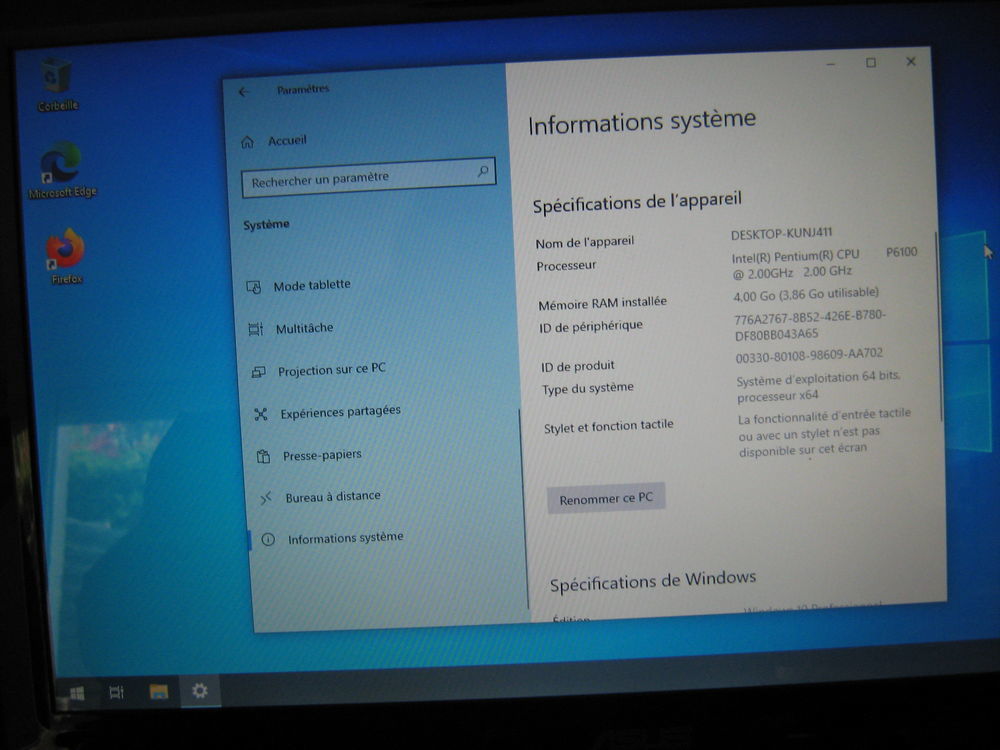The height and width of the screenshot is (750, 1000).
Task: Open Expériences partagées page
Action: pyautogui.click(x=341, y=412)
